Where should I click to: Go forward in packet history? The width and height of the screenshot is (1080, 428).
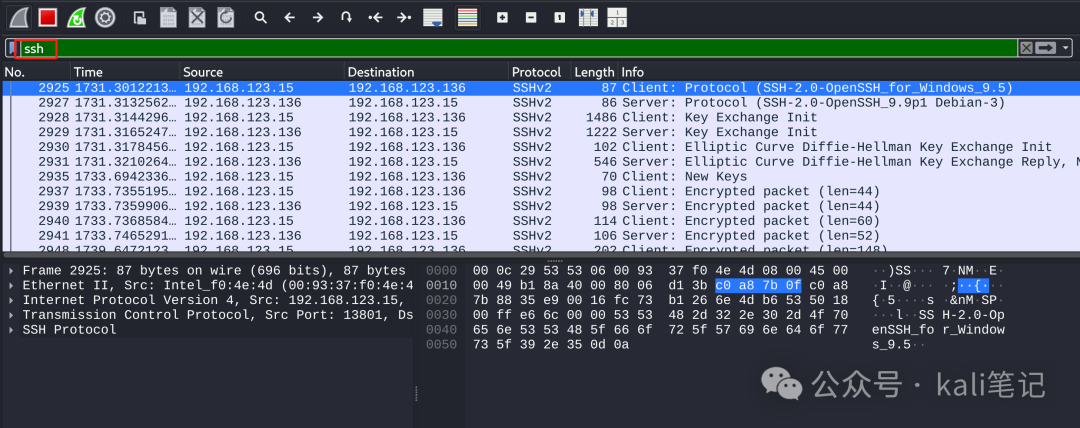click(318, 17)
